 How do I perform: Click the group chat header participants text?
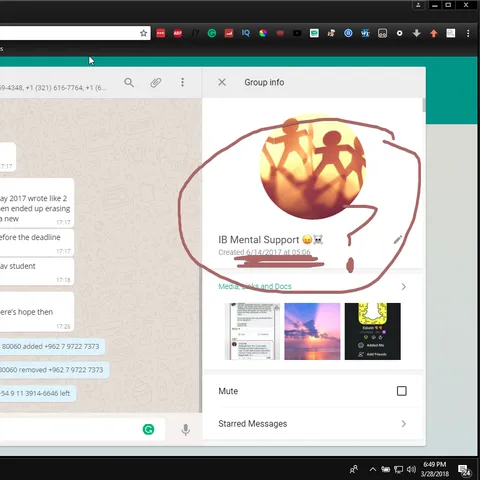53,88
